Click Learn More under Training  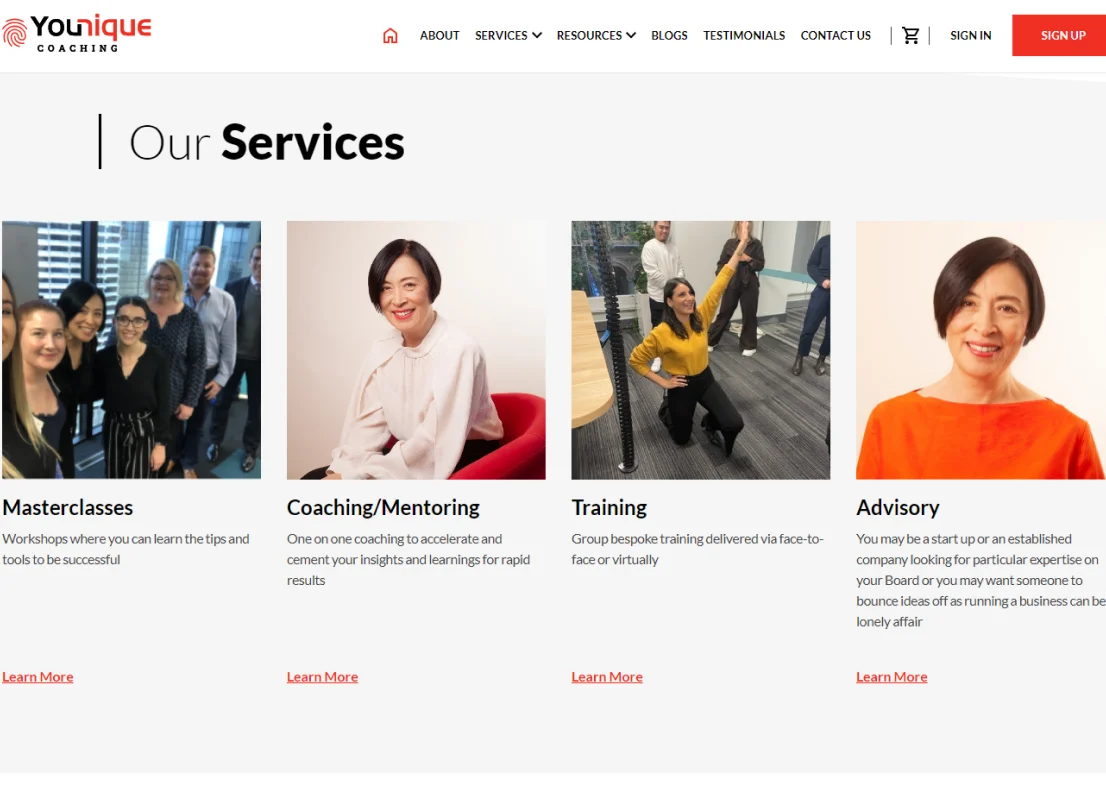pos(607,677)
